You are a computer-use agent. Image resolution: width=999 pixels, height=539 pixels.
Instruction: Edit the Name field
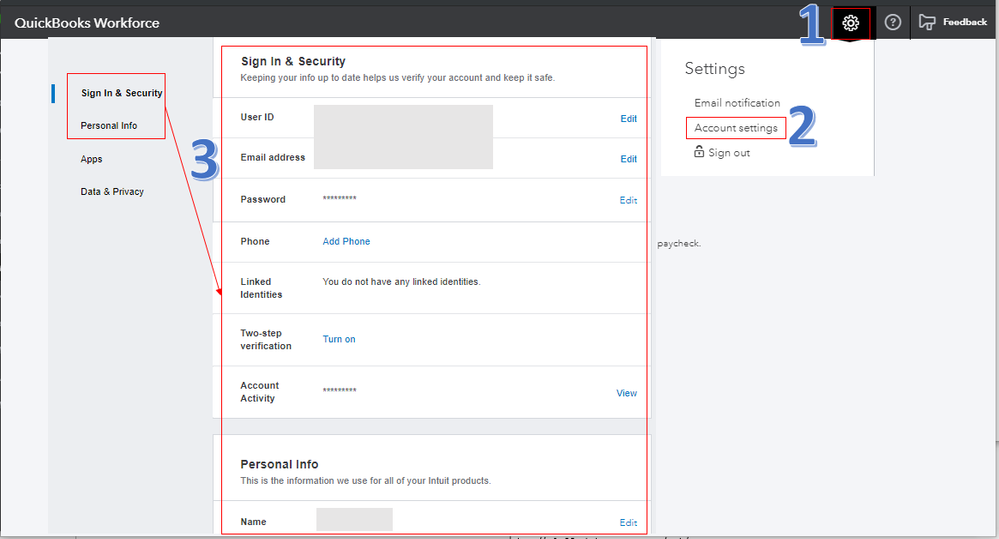coord(628,522)
